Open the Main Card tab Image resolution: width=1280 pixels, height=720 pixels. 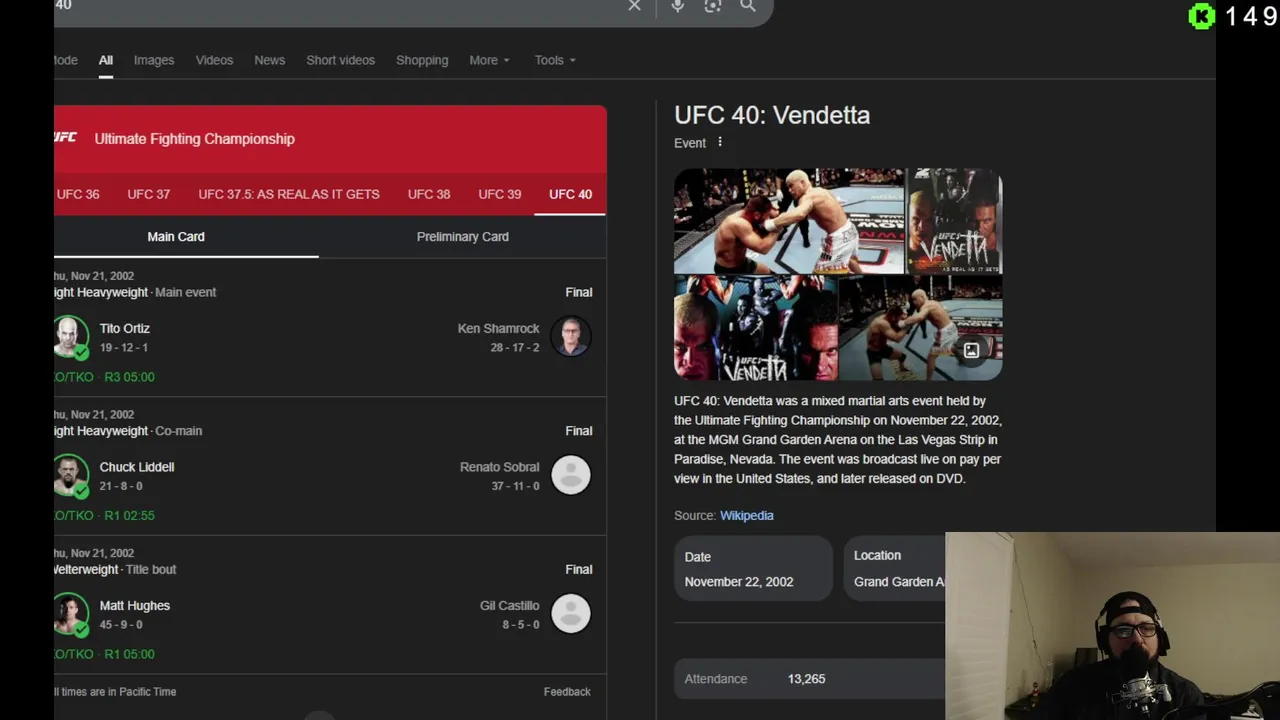pos(176,237)
